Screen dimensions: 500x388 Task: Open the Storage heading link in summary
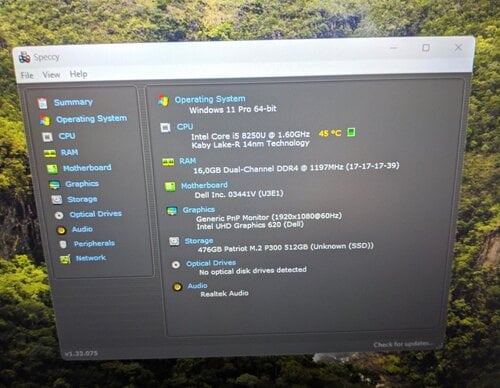coord(199,241)
